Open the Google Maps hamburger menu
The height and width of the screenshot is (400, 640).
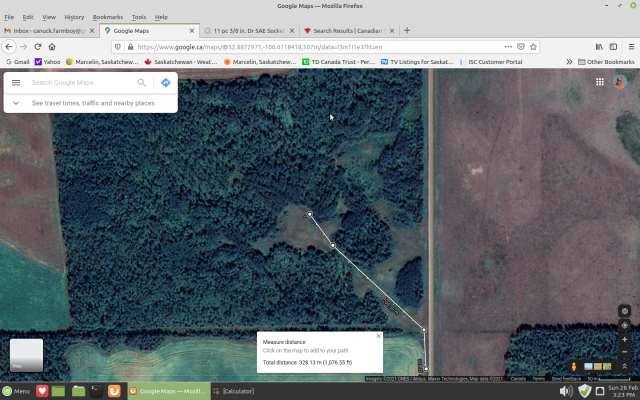point(16,83)
